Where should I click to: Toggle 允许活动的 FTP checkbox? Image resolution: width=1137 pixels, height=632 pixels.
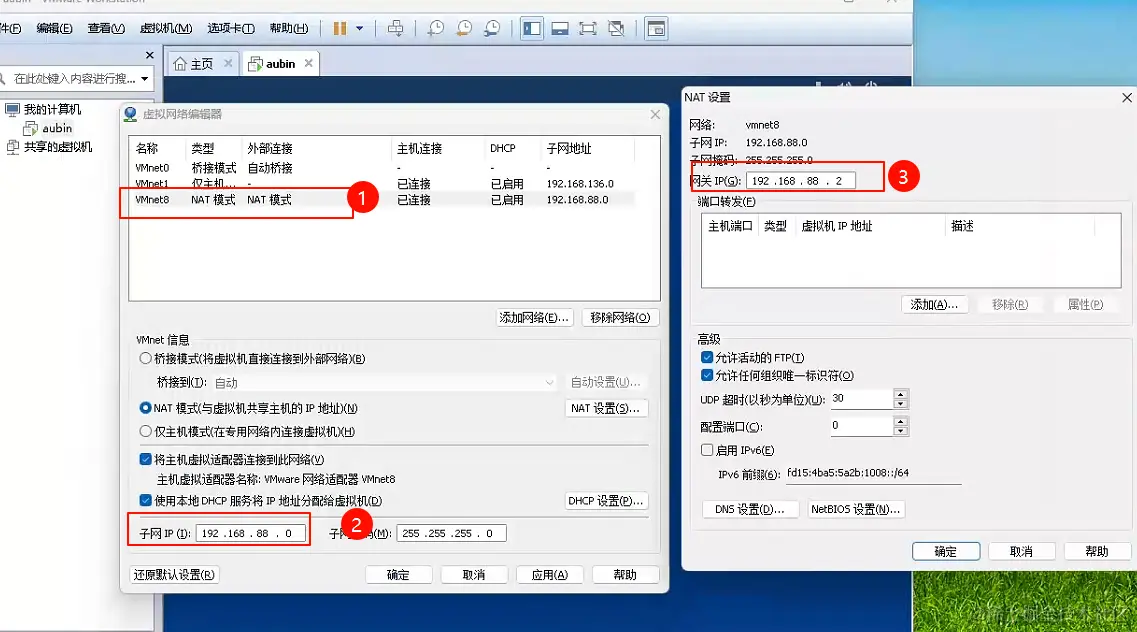[x=707, y=357]
